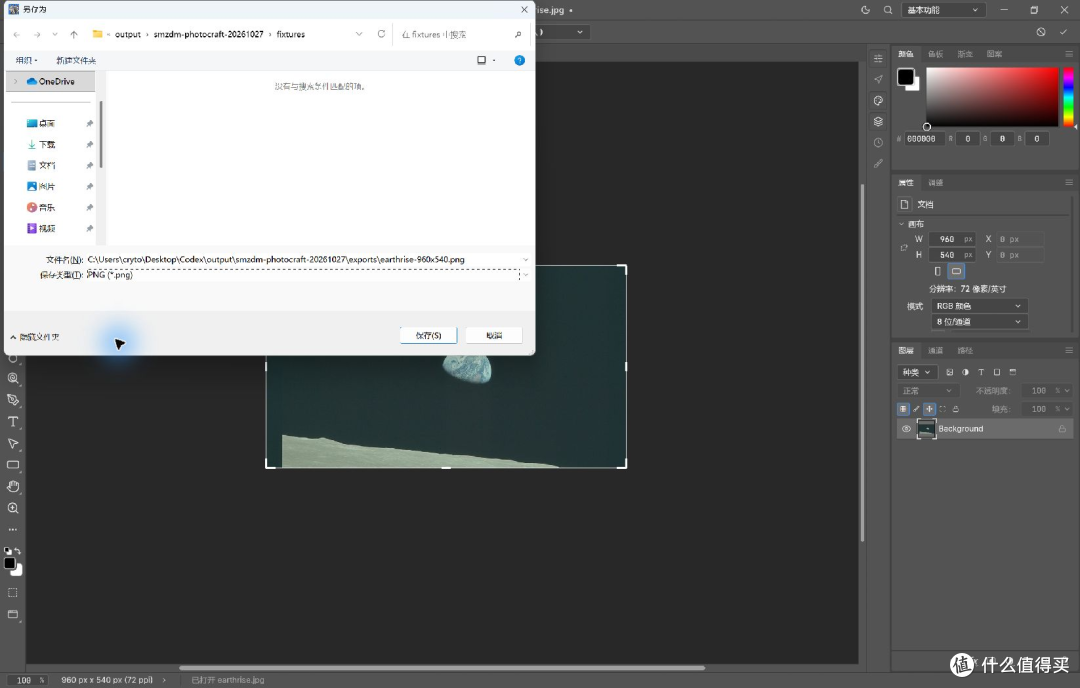Open the Adjustments sliders icon in dock
This screenshot has width=1080, height=688.
878,59
